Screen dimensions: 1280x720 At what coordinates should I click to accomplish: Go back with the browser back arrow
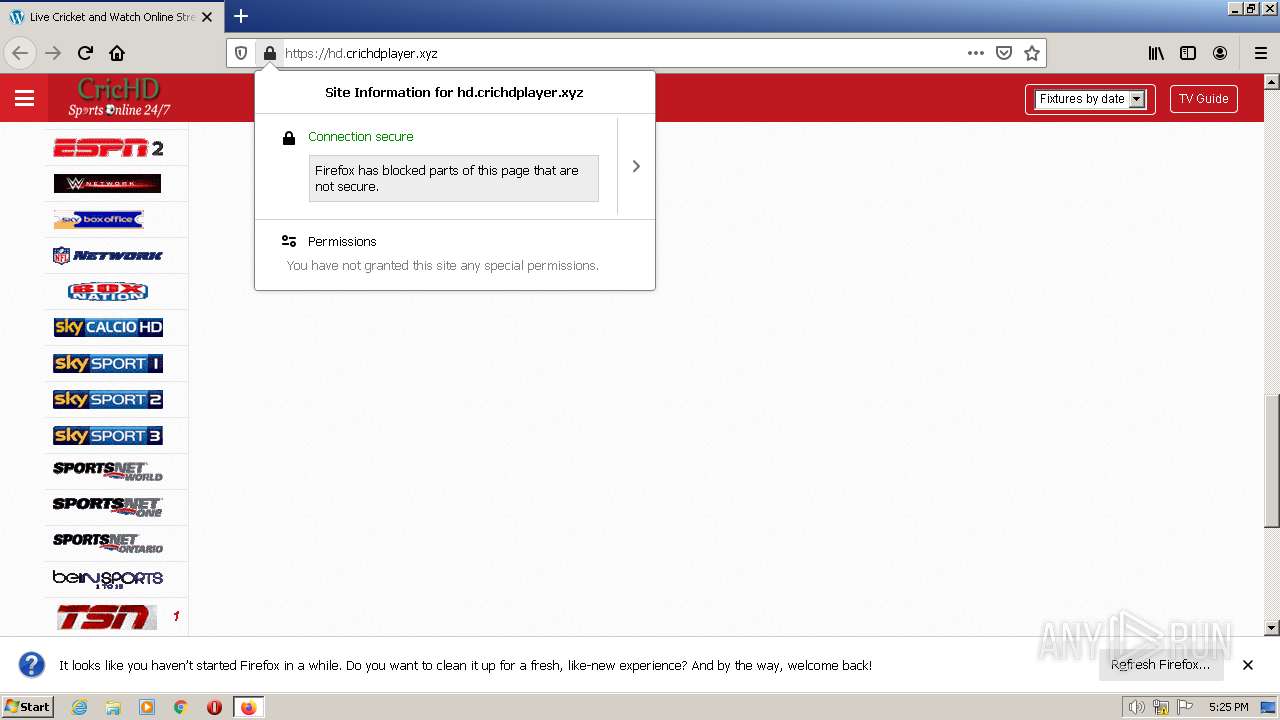coord(20,53)
